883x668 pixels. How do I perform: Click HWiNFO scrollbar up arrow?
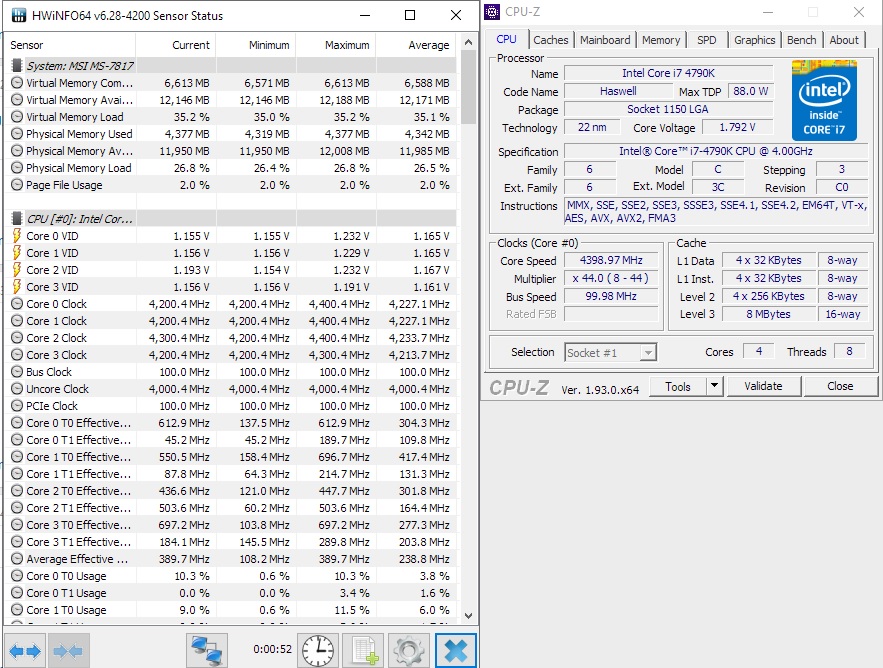click(468, 42)
